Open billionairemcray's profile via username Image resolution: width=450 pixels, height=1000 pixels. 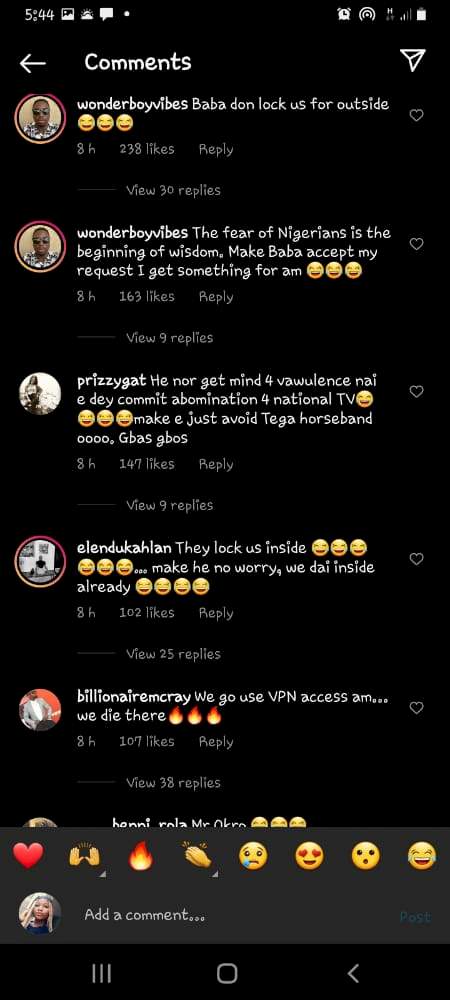(x=134, y=696)
